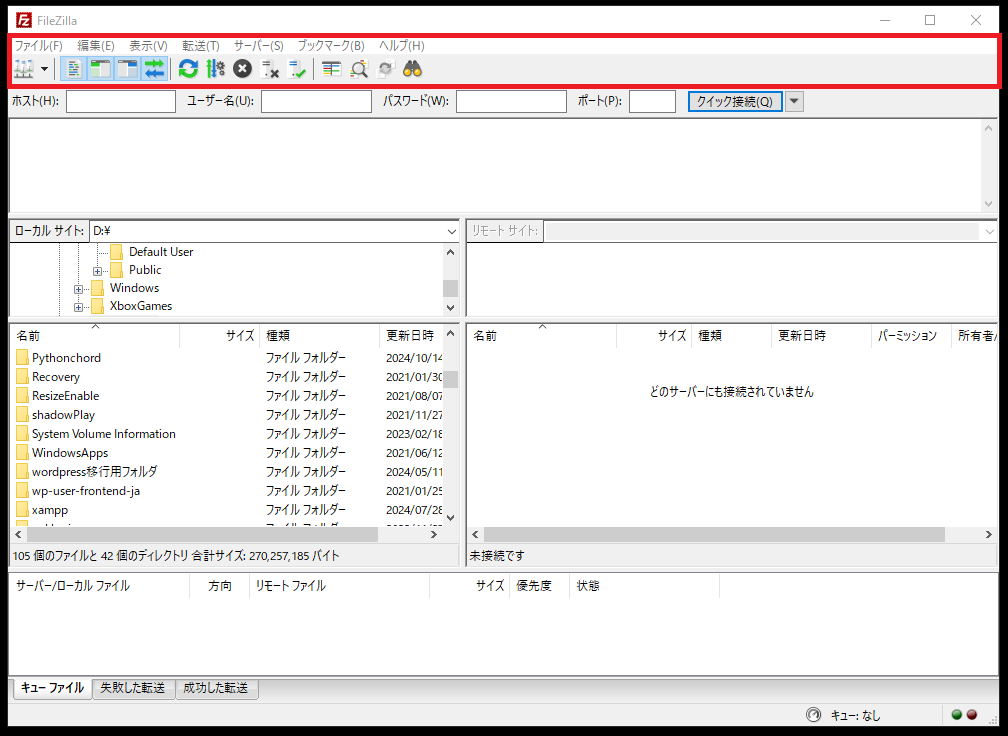Click the binoculars file search icon
Image resolution: width=1008 pixels, height=736 pixels.
(412, 69)
